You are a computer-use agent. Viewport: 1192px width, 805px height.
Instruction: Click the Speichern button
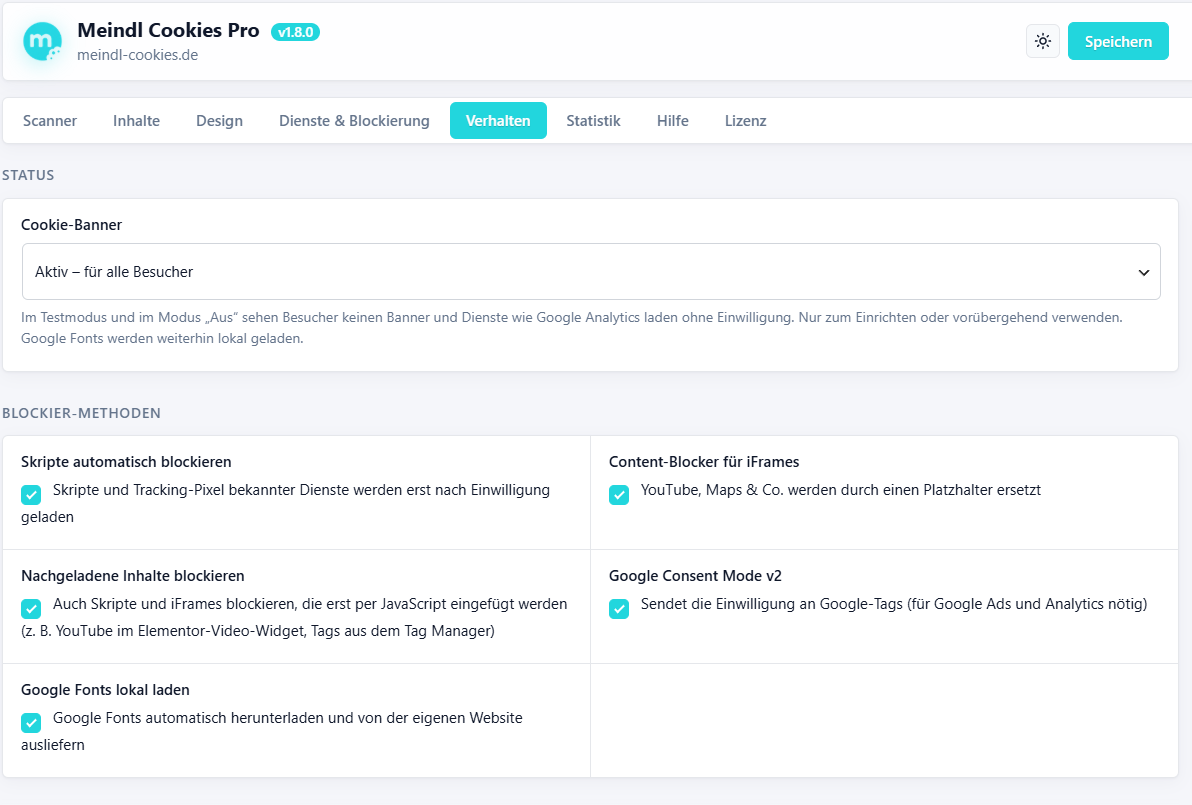(1118, 41)
